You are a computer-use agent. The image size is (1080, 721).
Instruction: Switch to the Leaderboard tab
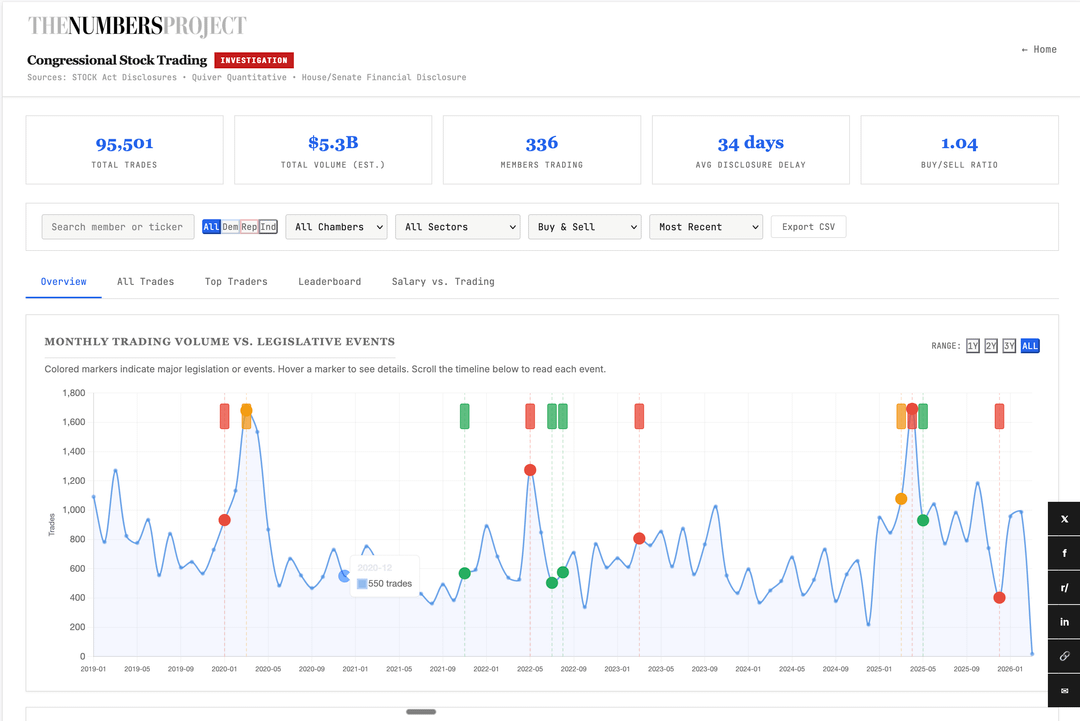click(329, 282)
